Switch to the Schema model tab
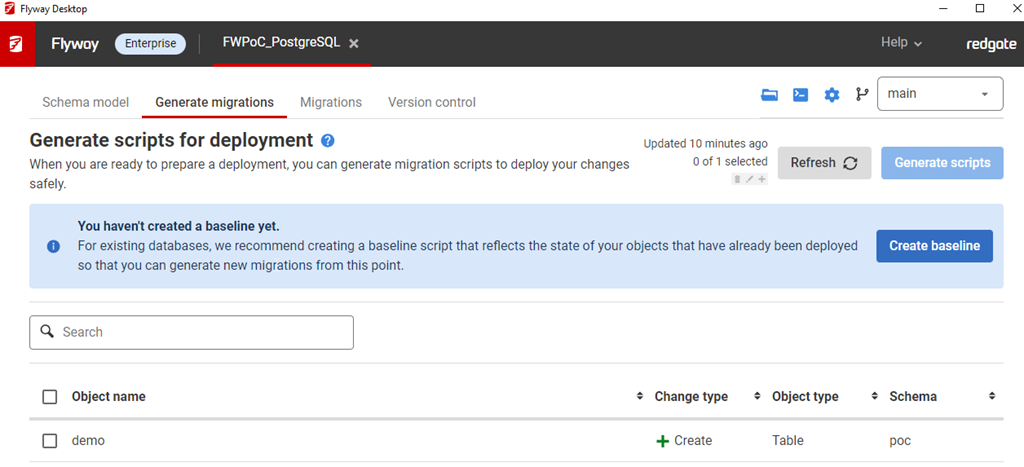The height and width of the screenshot is (467, 1024). (85, 102)
